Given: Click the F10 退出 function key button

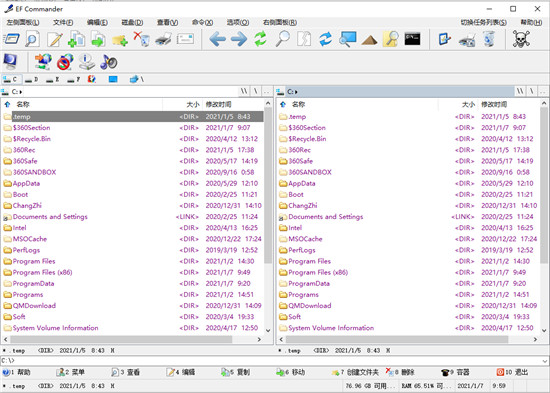Looking at the screenshot, I should (x=512, y=372).
